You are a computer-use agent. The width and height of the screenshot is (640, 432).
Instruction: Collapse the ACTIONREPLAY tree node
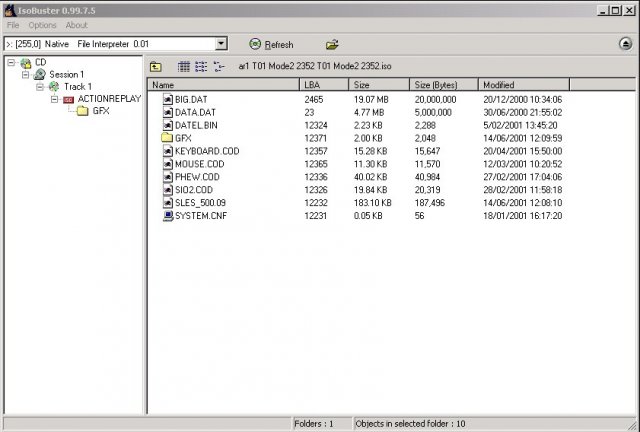point(54,99)
